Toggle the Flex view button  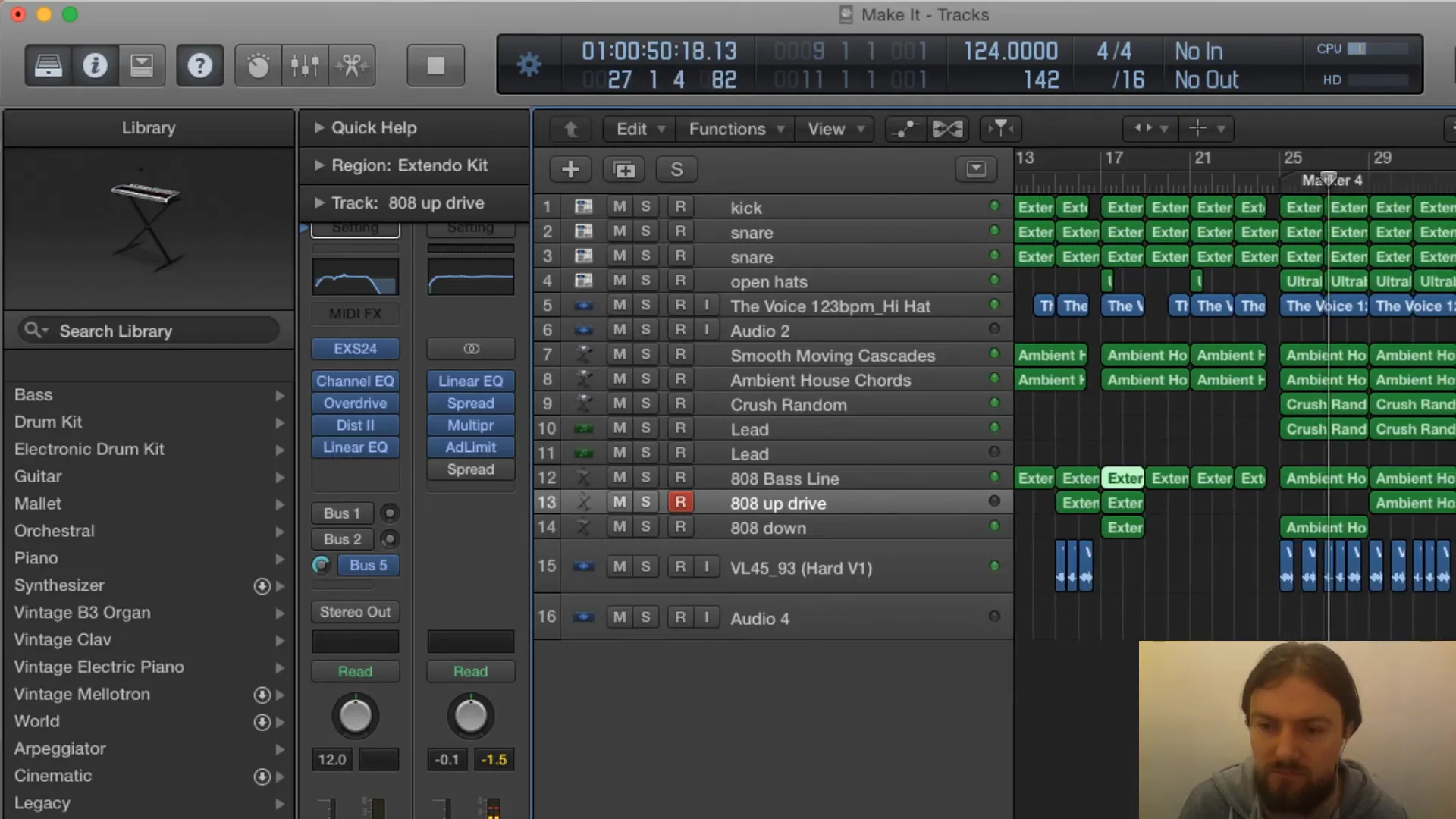tap(947, 129)
